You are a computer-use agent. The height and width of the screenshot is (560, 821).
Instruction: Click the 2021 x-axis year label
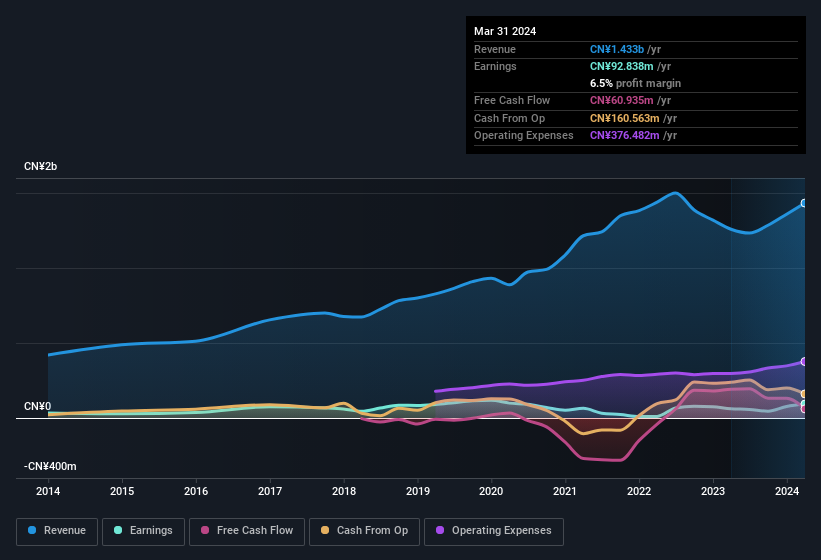565,491
